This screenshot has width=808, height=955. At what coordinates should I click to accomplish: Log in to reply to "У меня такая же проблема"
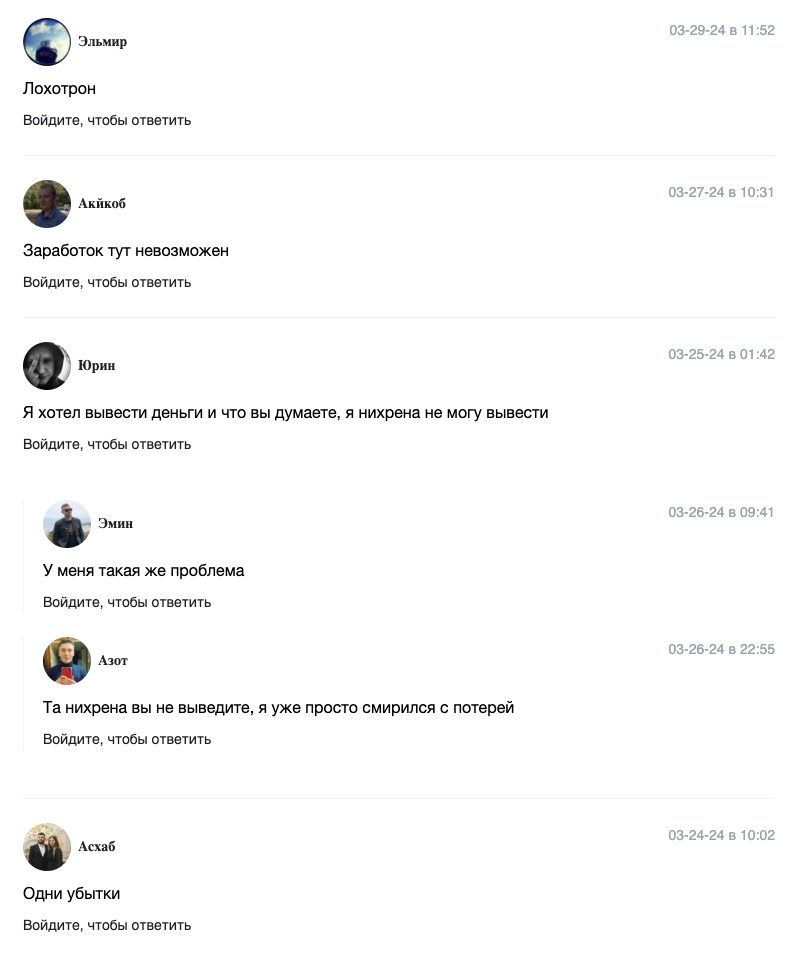pos(127,602)
